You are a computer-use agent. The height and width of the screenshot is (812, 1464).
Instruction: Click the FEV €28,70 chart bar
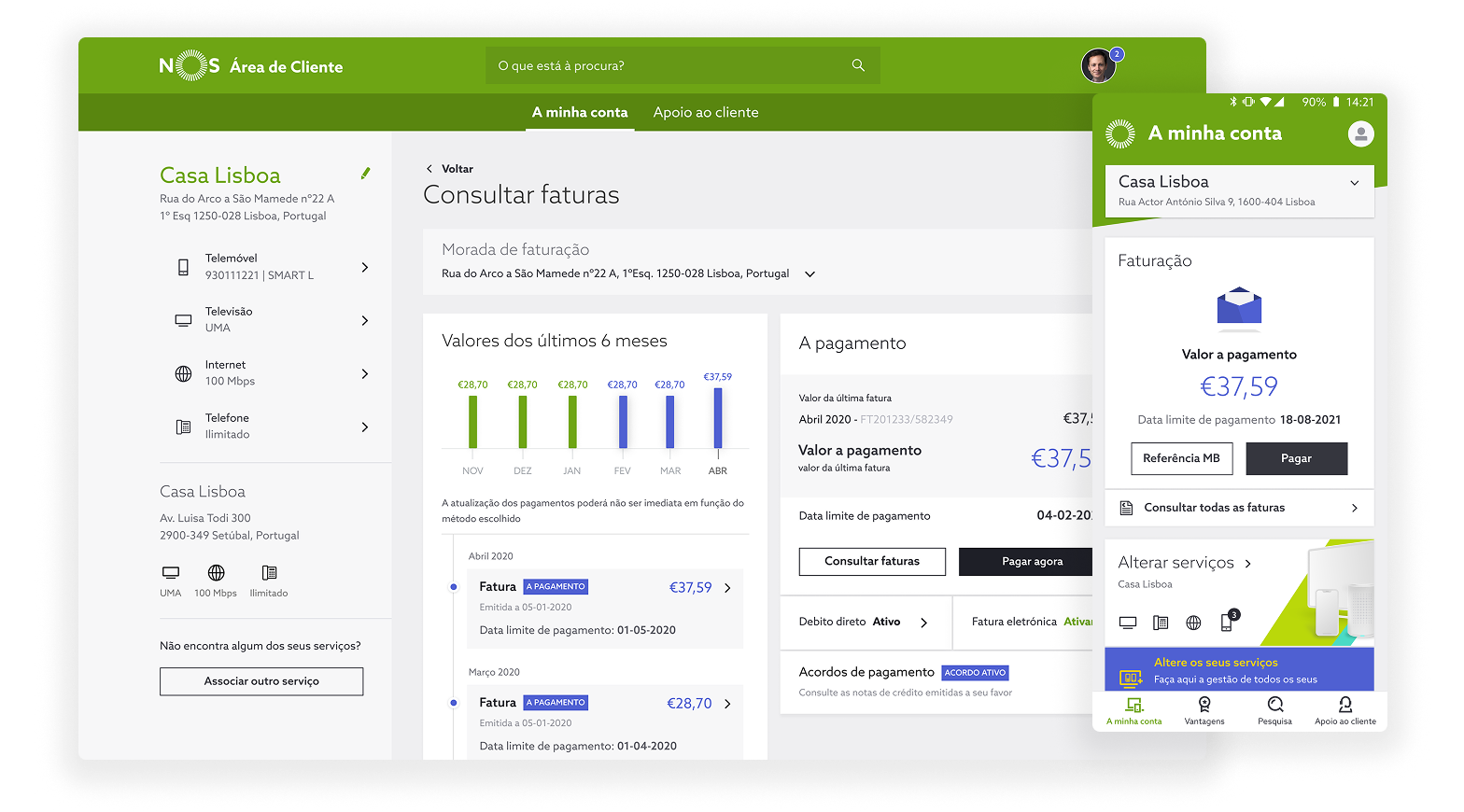pyautogui.click(x=623, y=422)
